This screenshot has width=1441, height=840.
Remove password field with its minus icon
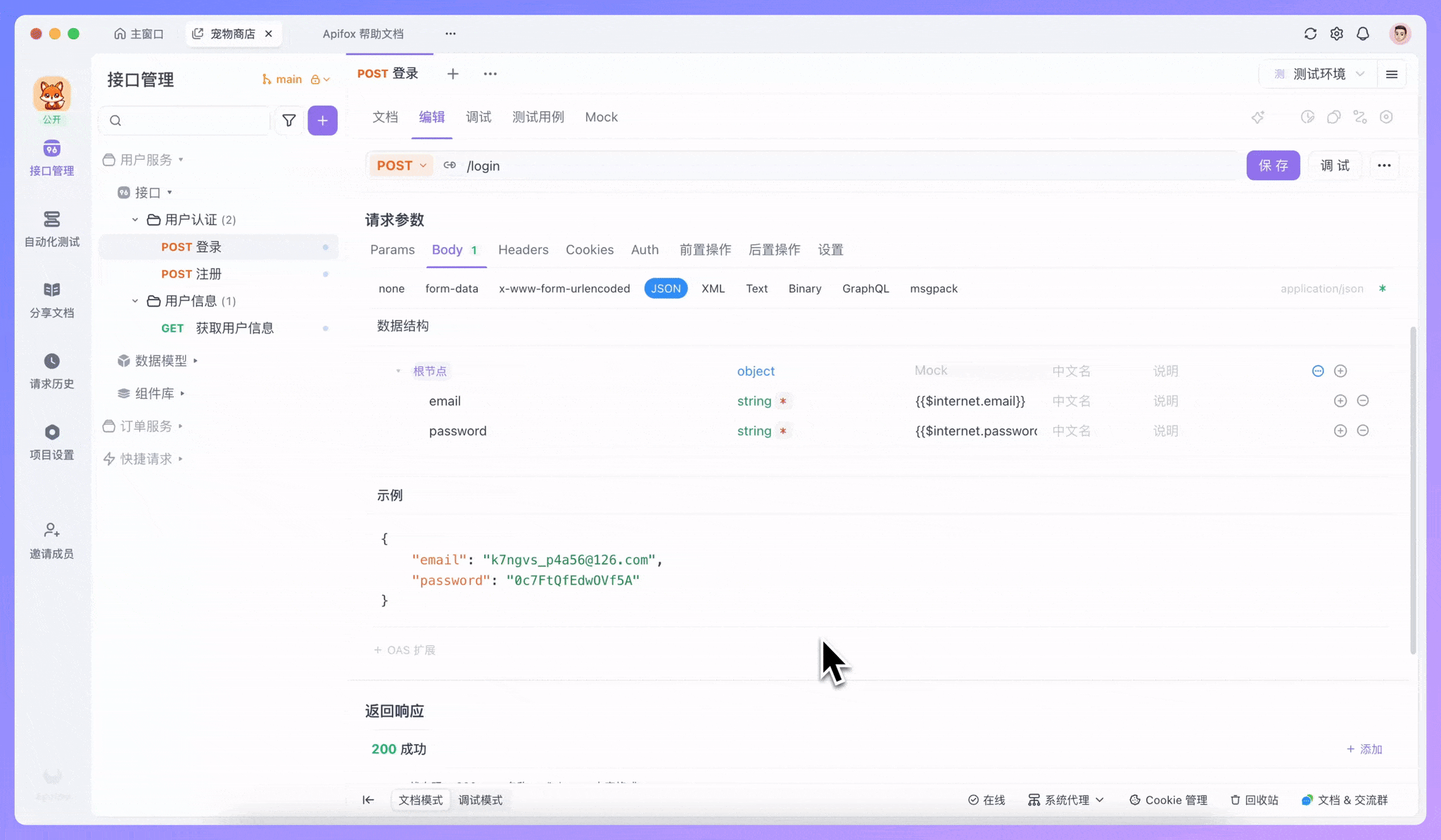point(1363,431)
